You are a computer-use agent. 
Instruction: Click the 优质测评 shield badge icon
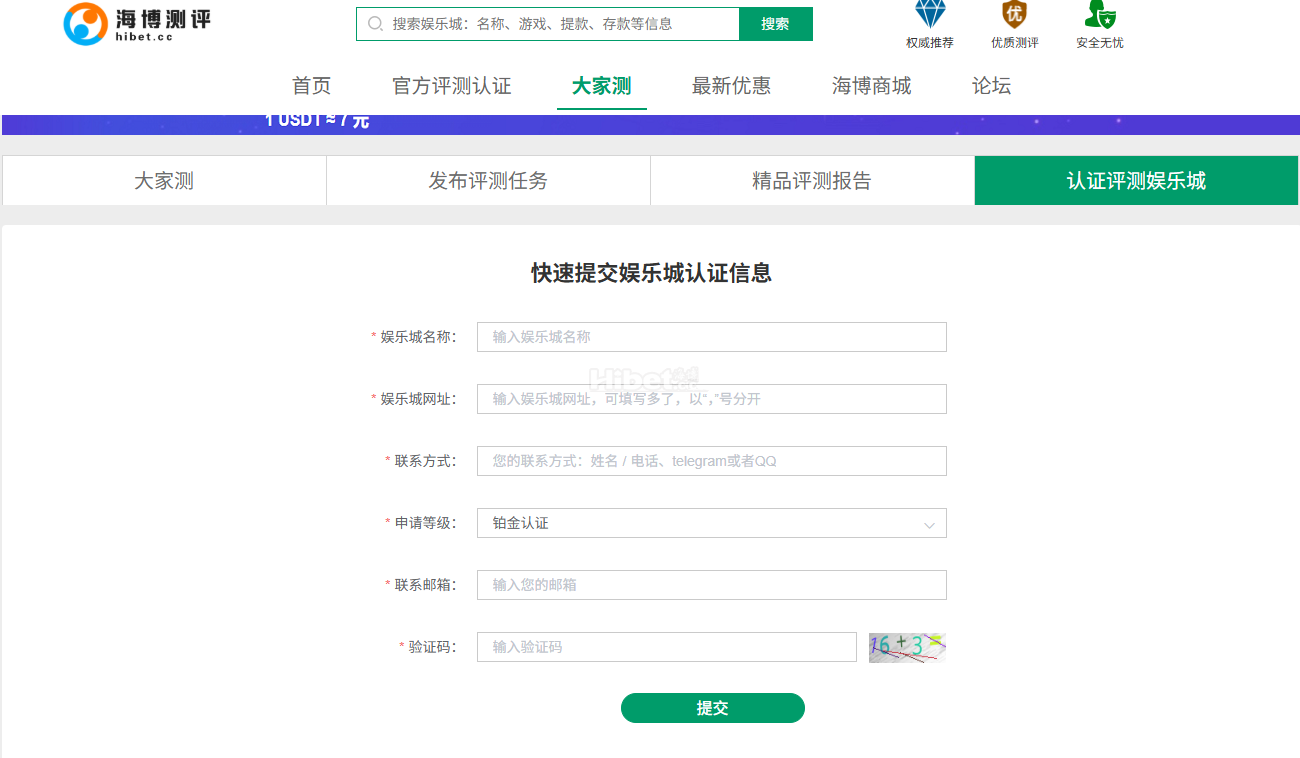click(x=1014, y=15)
